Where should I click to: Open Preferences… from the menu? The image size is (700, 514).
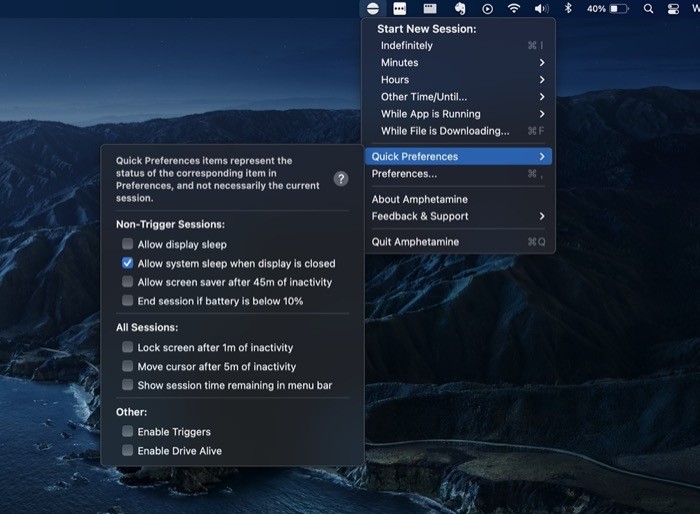458,174
